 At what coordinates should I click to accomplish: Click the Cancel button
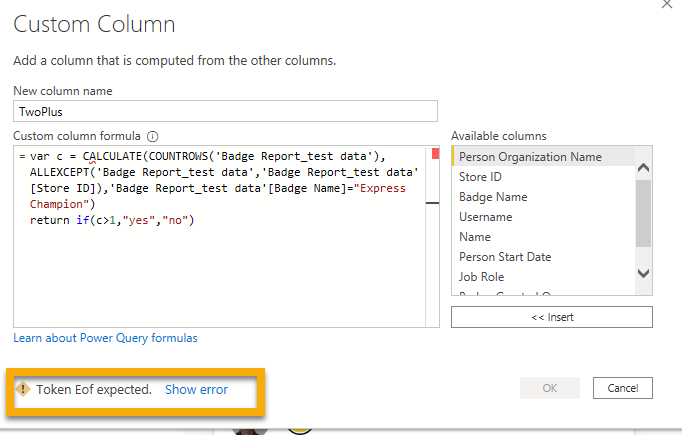click(x=622, y=388)
